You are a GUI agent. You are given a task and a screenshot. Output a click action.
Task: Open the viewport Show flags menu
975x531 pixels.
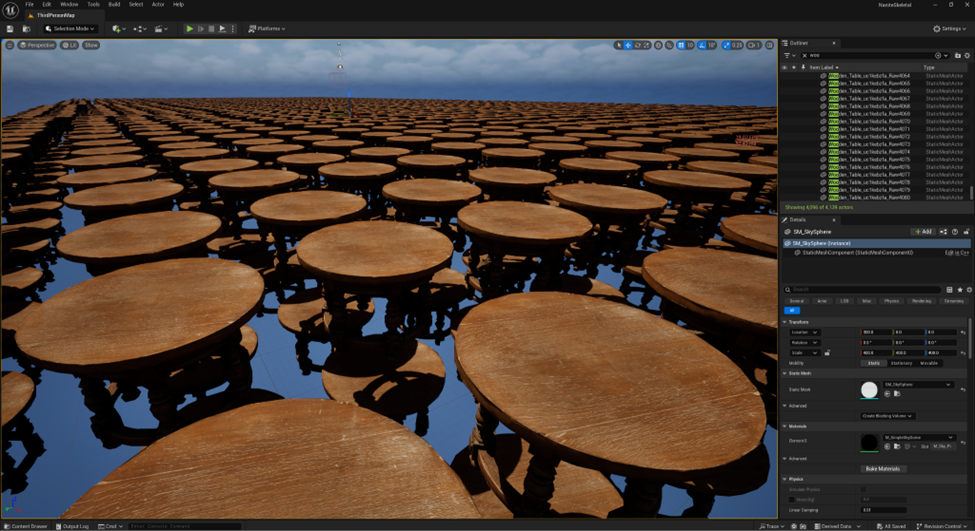point(91,45)
